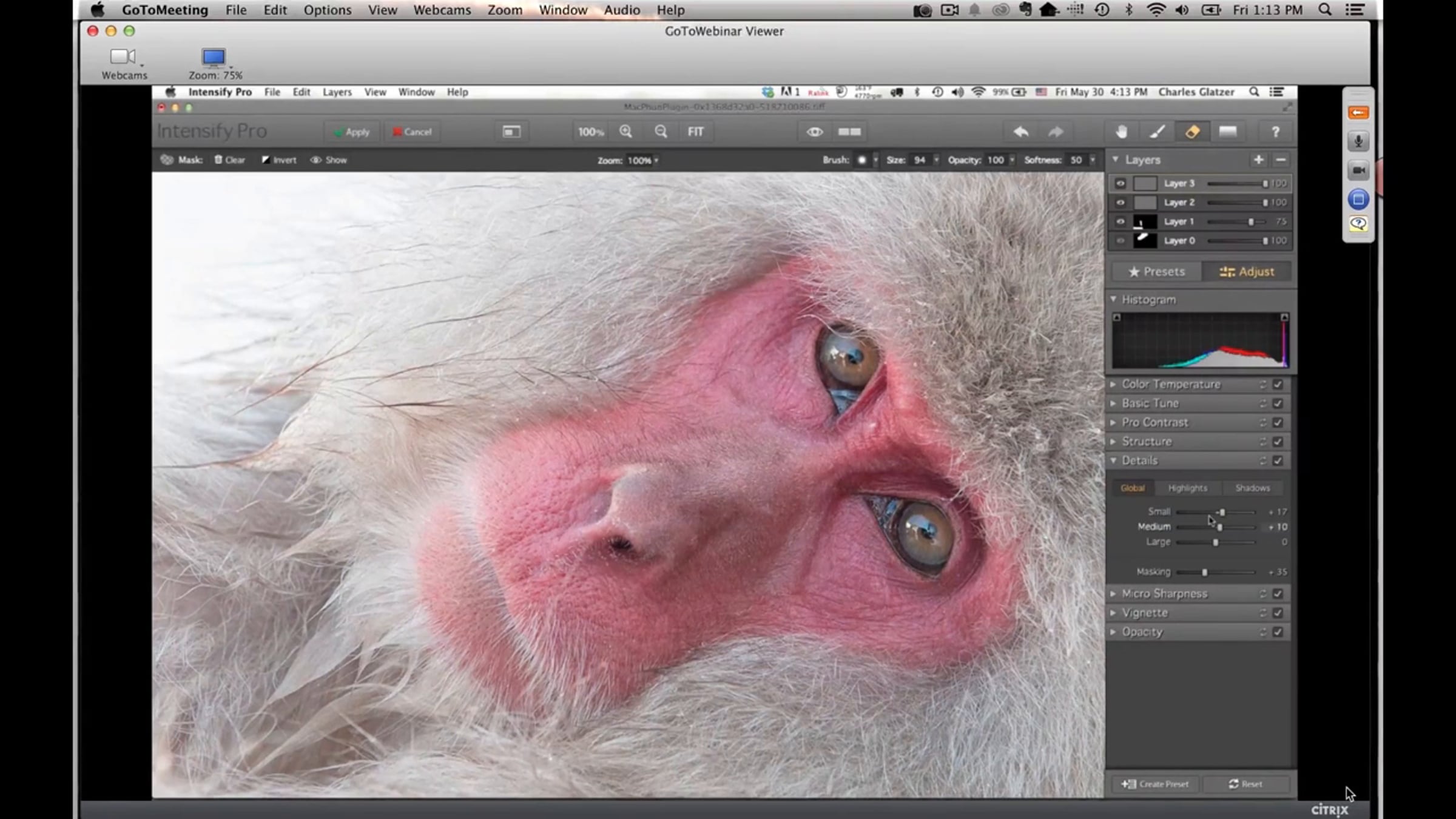Open the mask Zoom 100% dropdown

642,160
